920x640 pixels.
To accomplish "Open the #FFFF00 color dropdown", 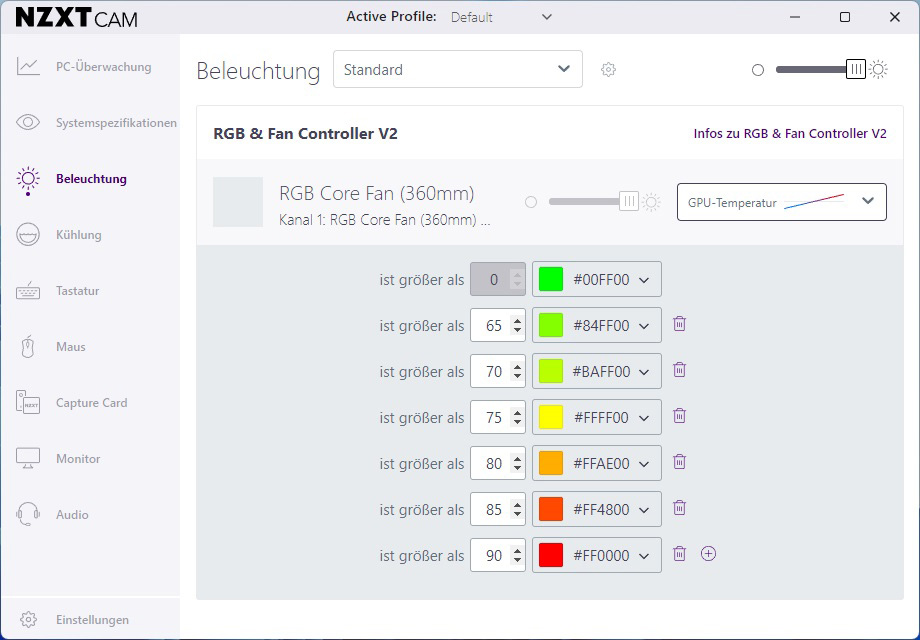I will 597,417.
